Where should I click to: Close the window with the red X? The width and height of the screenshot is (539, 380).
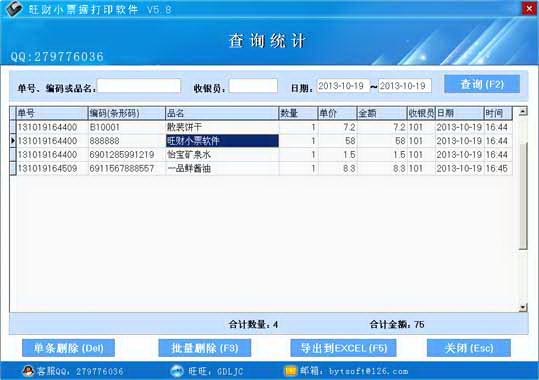click(529, 8)
